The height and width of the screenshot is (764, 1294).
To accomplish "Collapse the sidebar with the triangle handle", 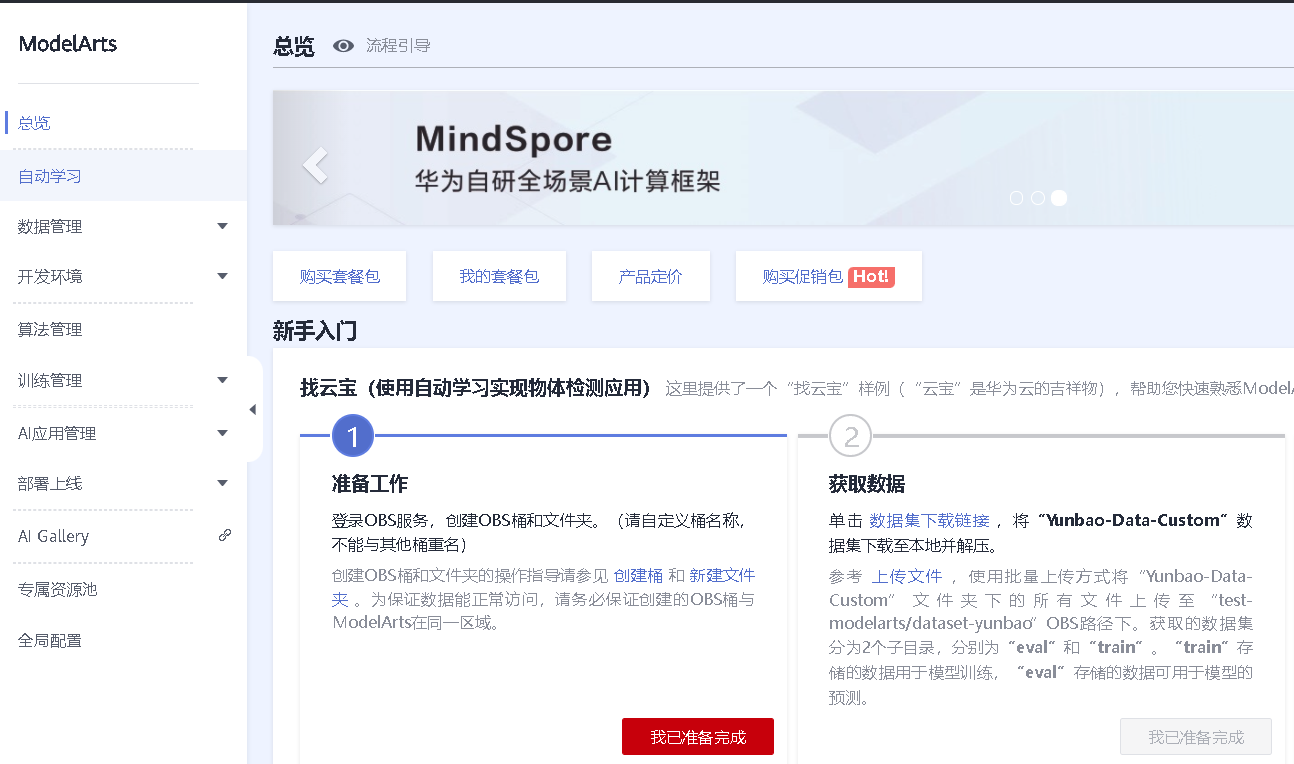I will [252, 409].
